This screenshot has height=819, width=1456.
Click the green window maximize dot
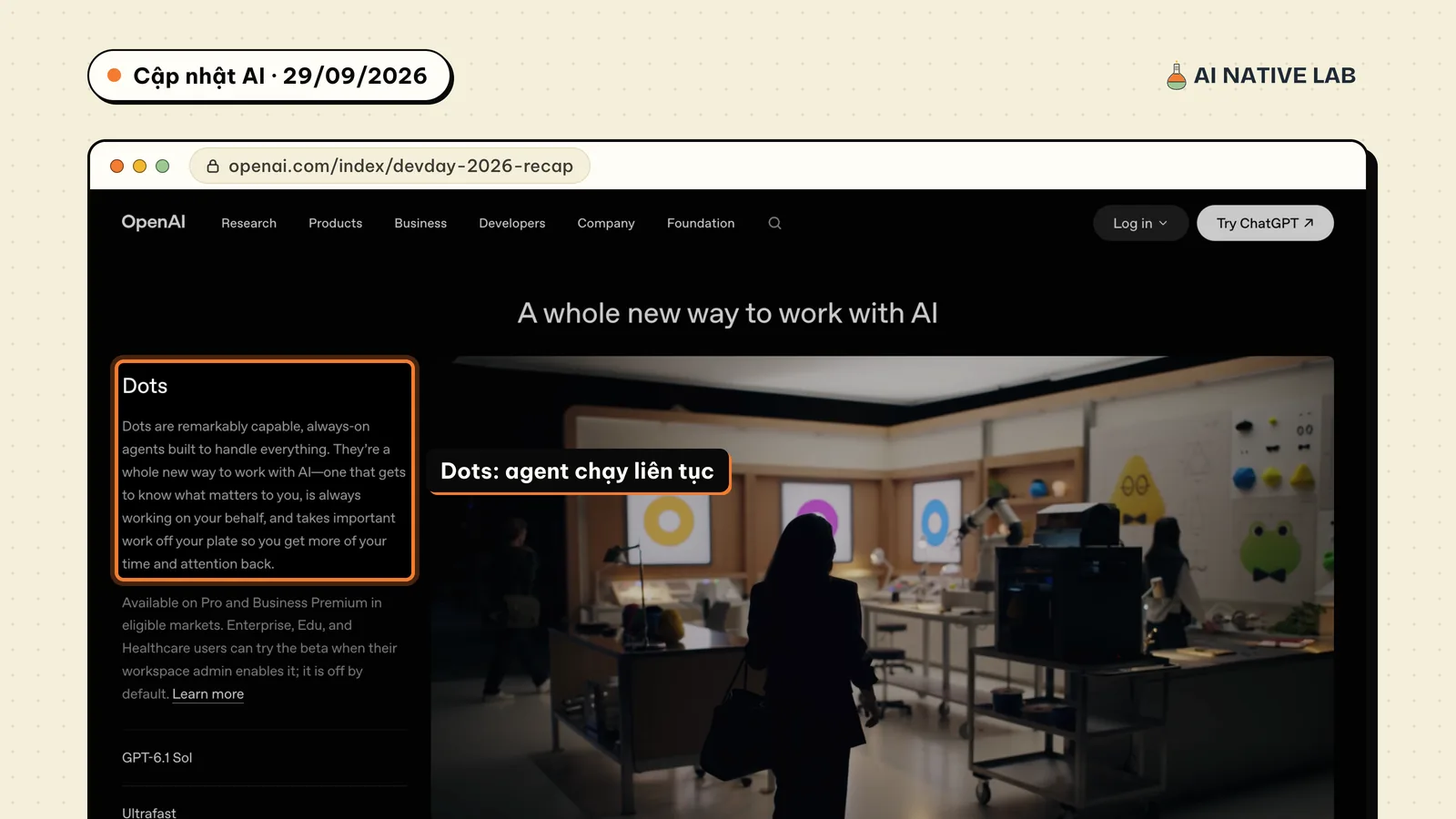point(162,166)
